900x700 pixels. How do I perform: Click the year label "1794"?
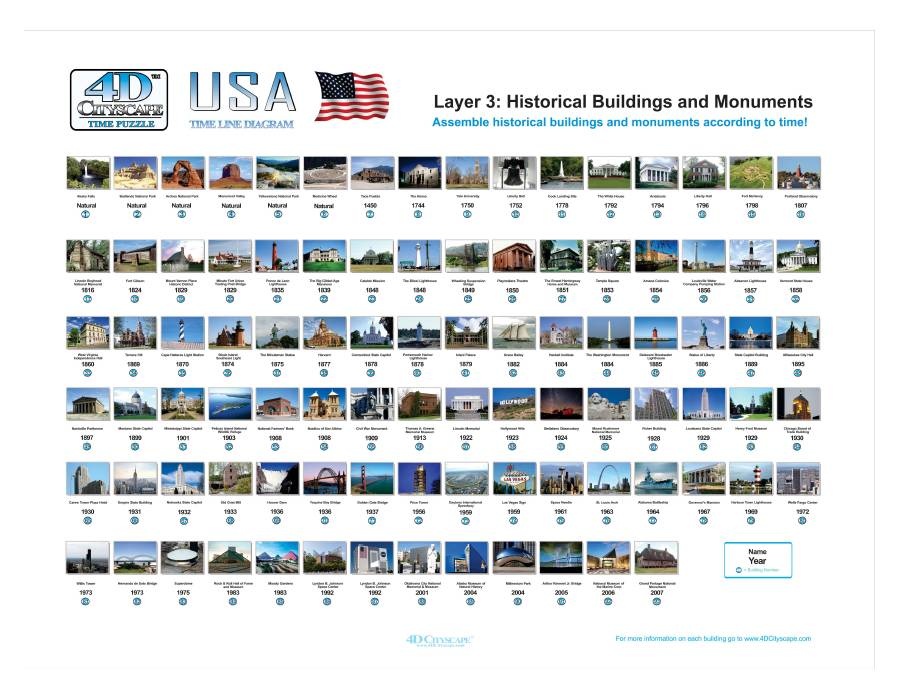click(657, 205)
